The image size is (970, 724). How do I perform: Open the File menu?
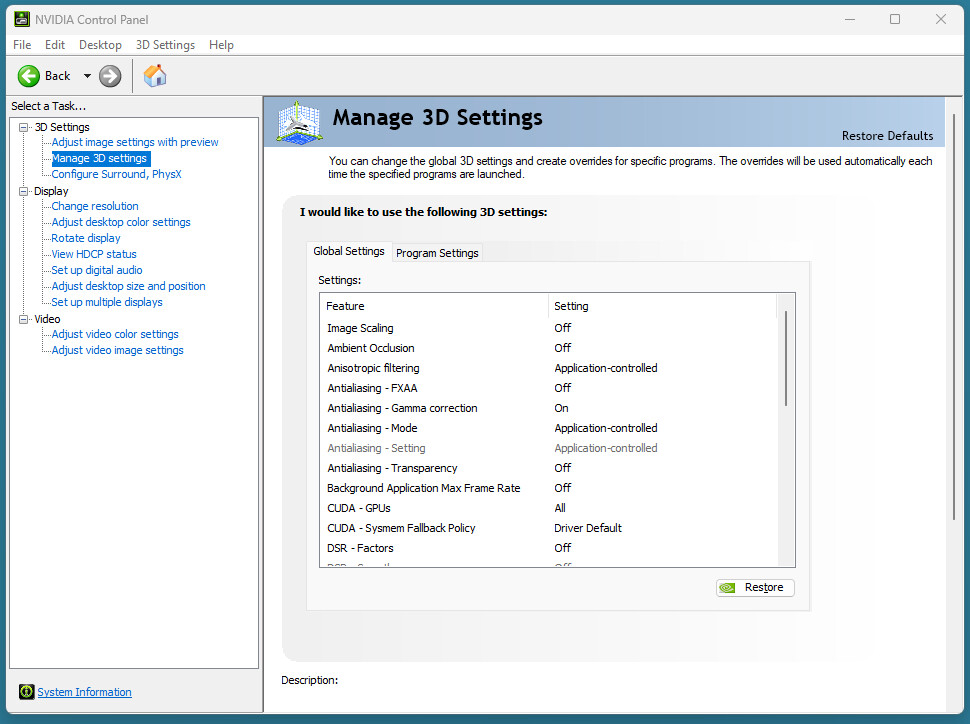[x=22, y=45]
